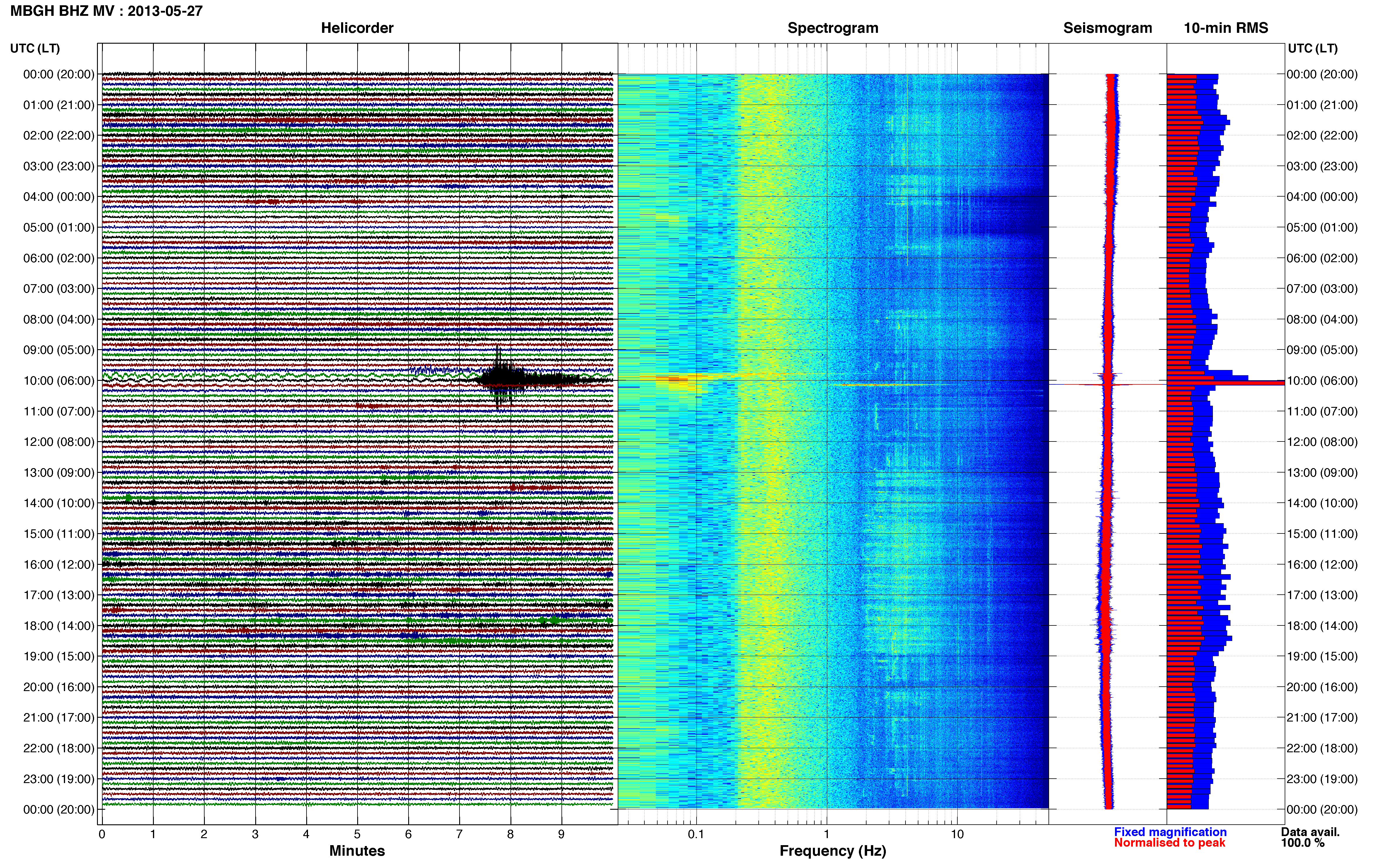Click '11:00 (07:00)' on the helicorder time axis
The image size is (1389, 868).
tap(59, 411)
